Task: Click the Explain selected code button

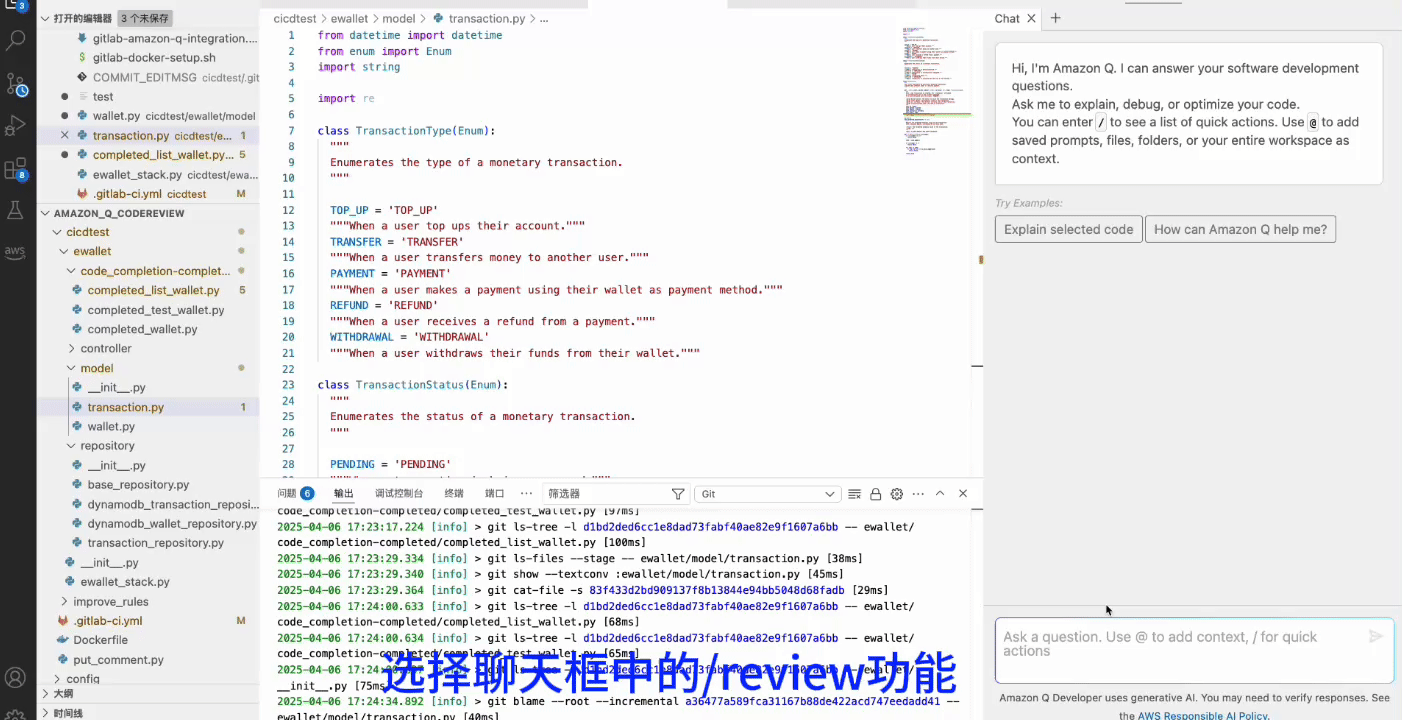Action: pyautogui.click(x=1068, y=230)
